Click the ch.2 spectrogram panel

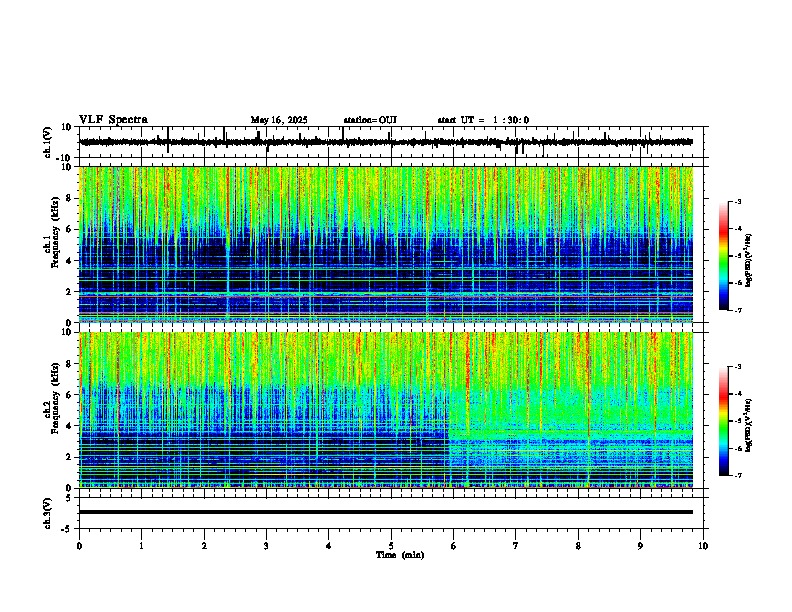386,410
